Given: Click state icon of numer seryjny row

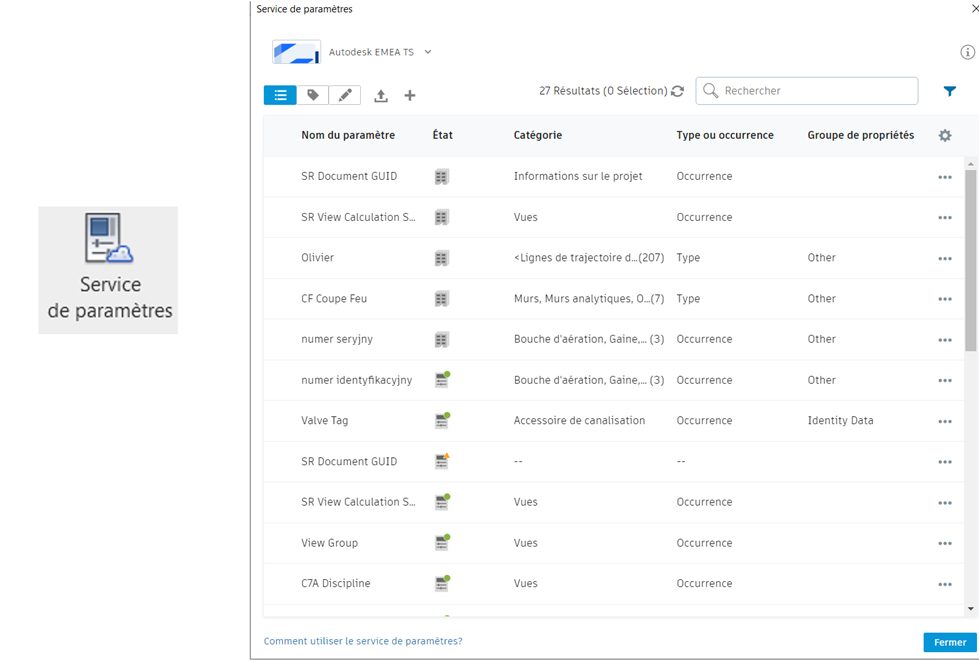Looking at the screenshot, I should point(441,340).
